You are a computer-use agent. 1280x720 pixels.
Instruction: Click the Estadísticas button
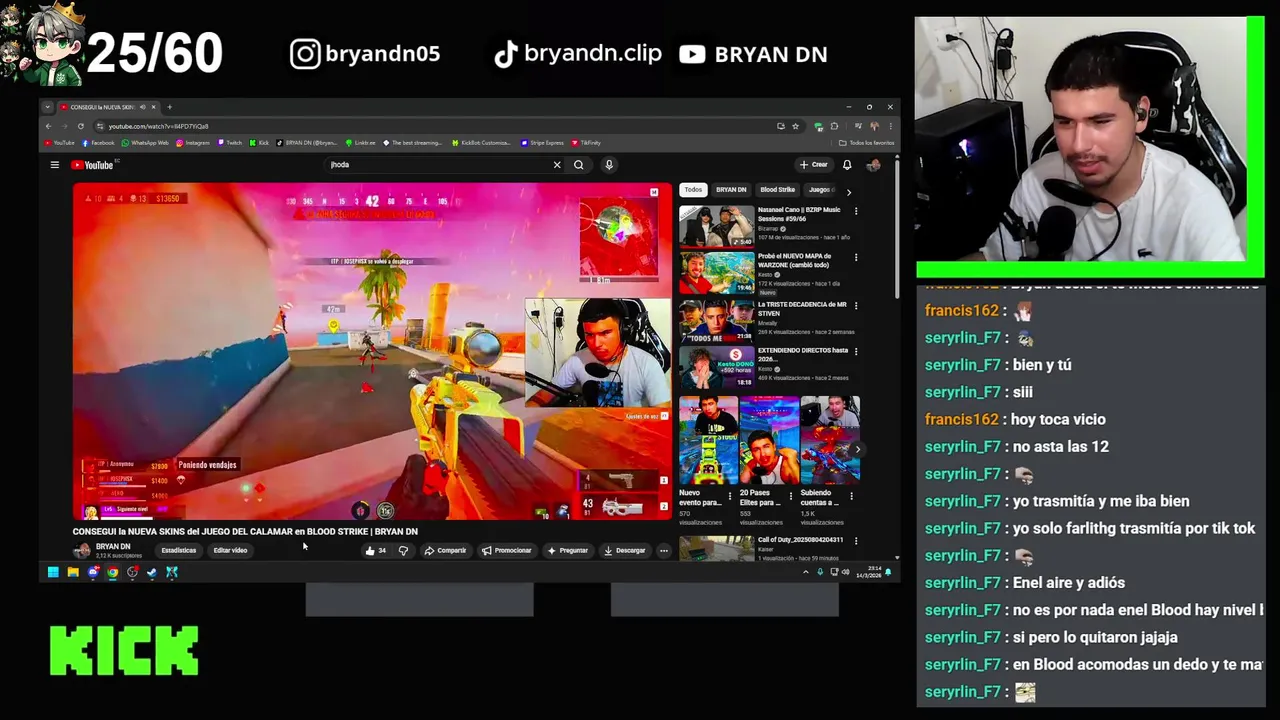click(x=179, y=550)
